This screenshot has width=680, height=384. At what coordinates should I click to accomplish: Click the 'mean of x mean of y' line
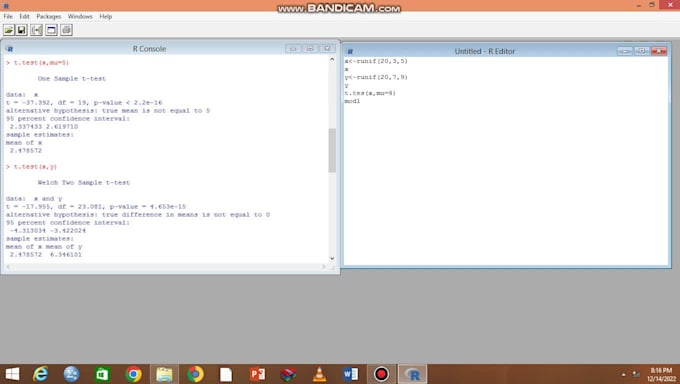(x=44, y=246)
